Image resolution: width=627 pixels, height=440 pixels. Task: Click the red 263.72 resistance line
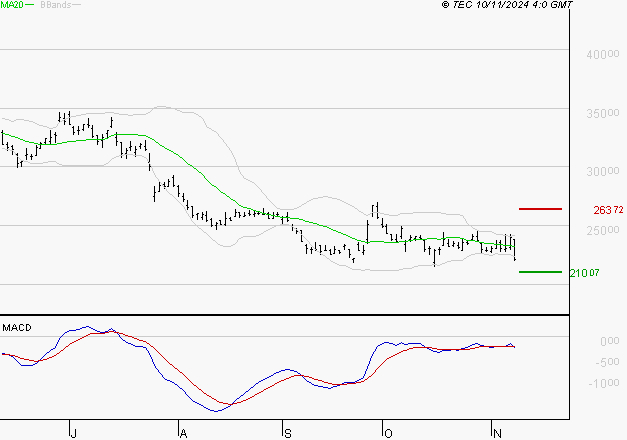tap(540, 209)
